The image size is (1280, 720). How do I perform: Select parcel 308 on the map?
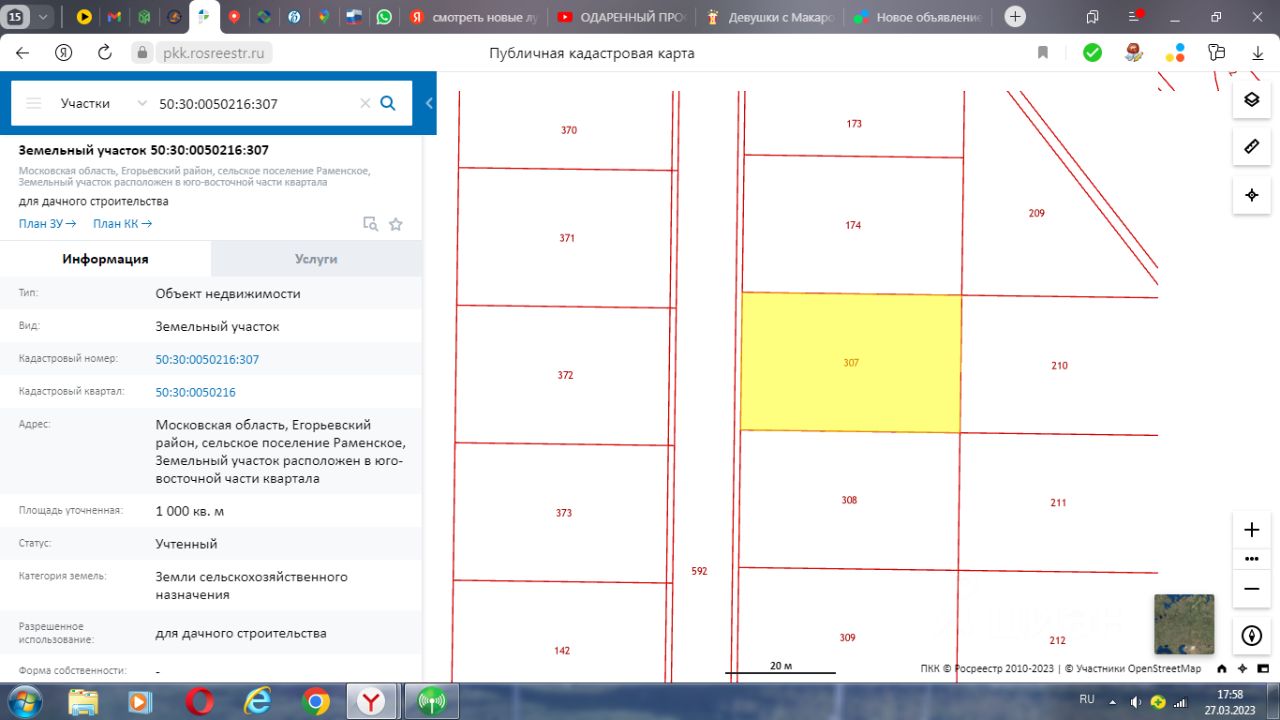[x=849, y=500]
